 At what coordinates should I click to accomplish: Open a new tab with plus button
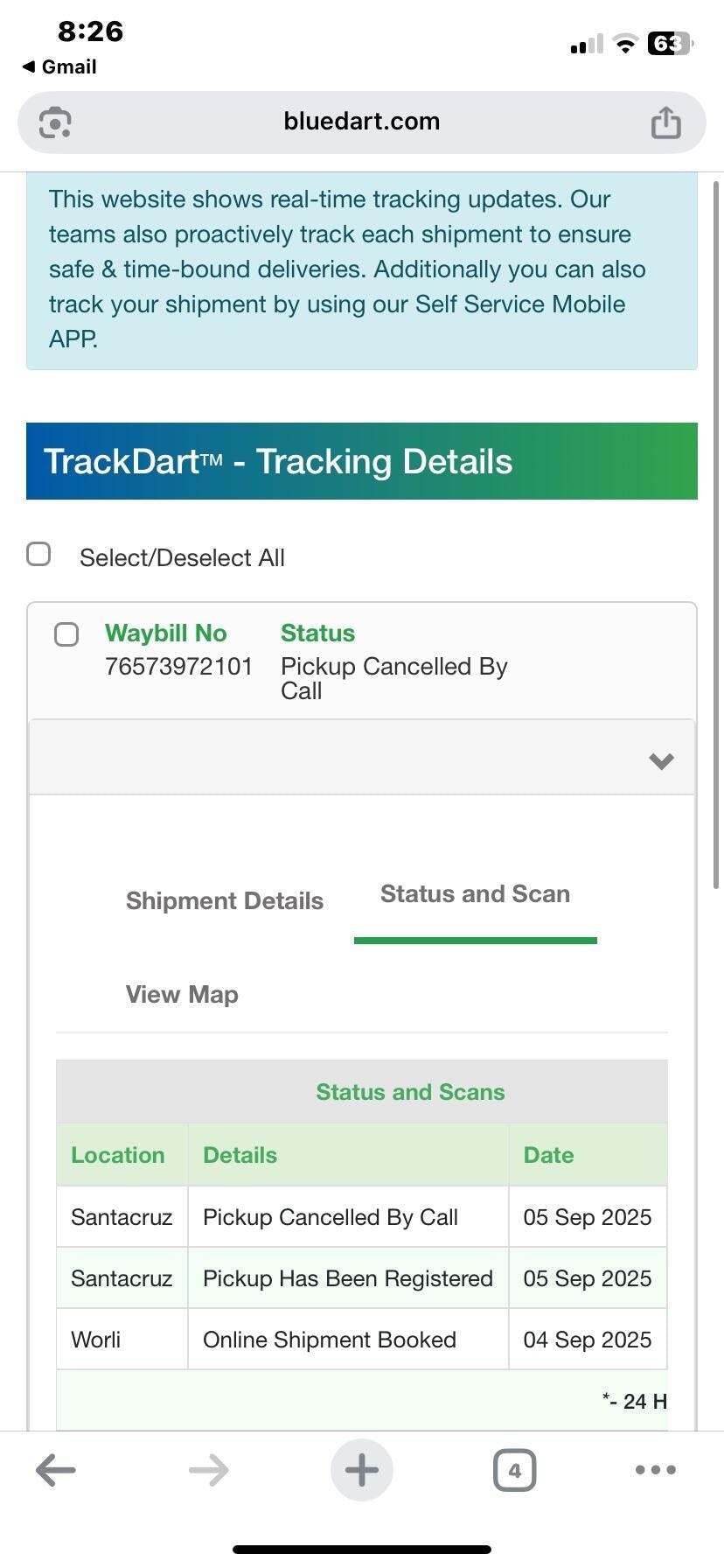[362, 1470]
